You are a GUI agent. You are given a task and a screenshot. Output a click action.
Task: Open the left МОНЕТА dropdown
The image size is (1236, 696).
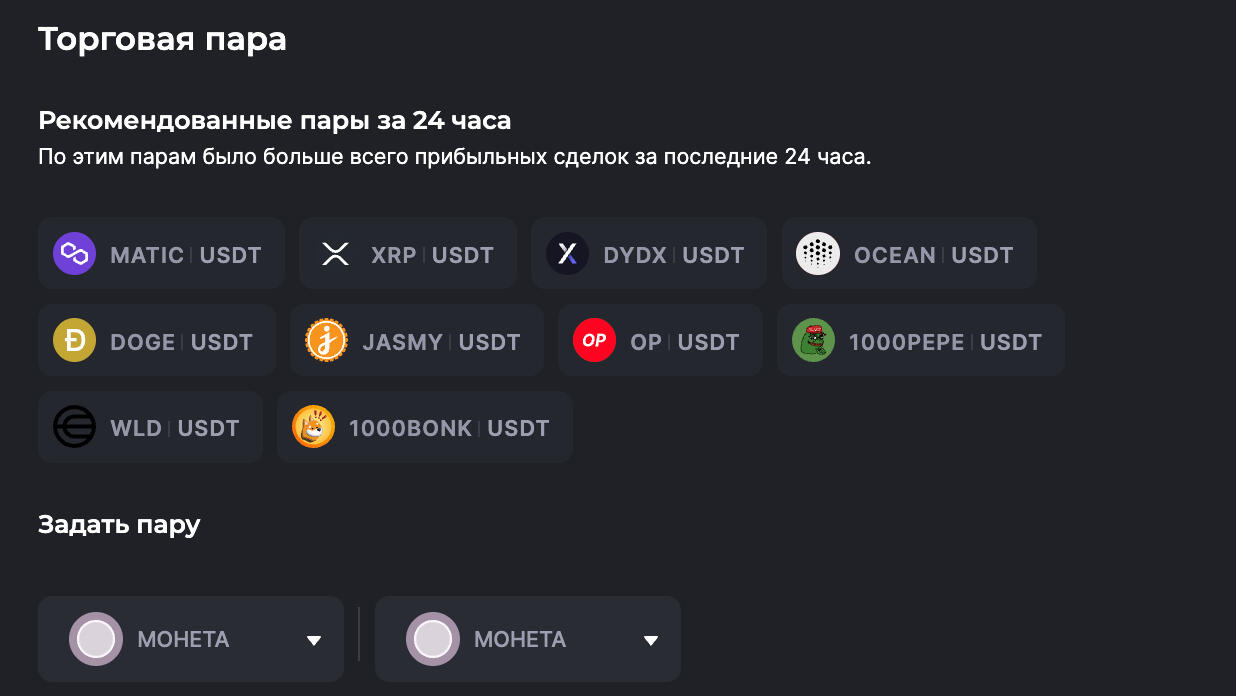(x=190, y=638)
